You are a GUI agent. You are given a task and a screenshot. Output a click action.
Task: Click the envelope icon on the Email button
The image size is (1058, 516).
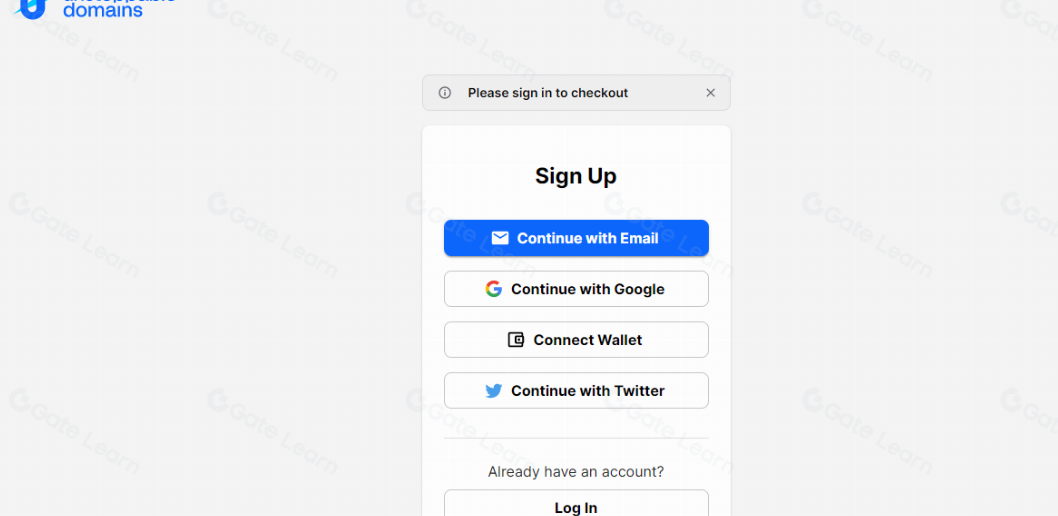pyautogui.click(x=500, y=238)
